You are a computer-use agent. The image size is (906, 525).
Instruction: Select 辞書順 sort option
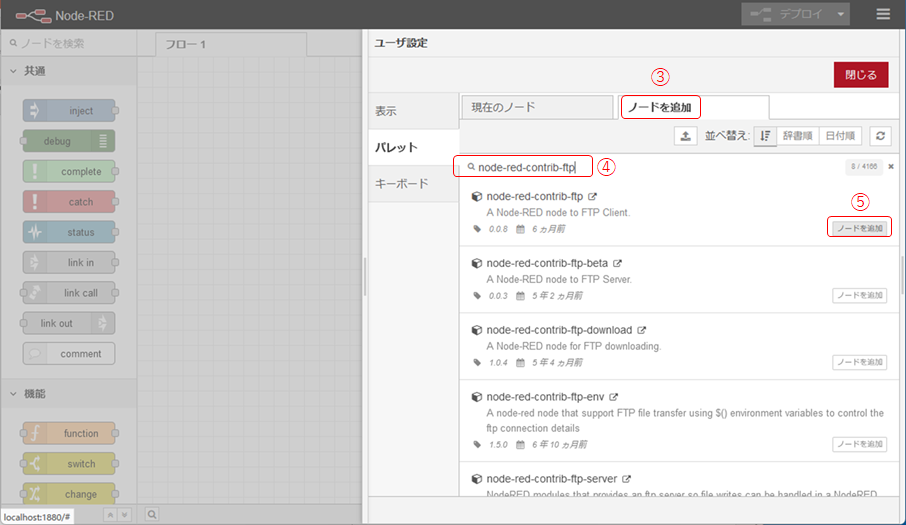coord(798,137)
